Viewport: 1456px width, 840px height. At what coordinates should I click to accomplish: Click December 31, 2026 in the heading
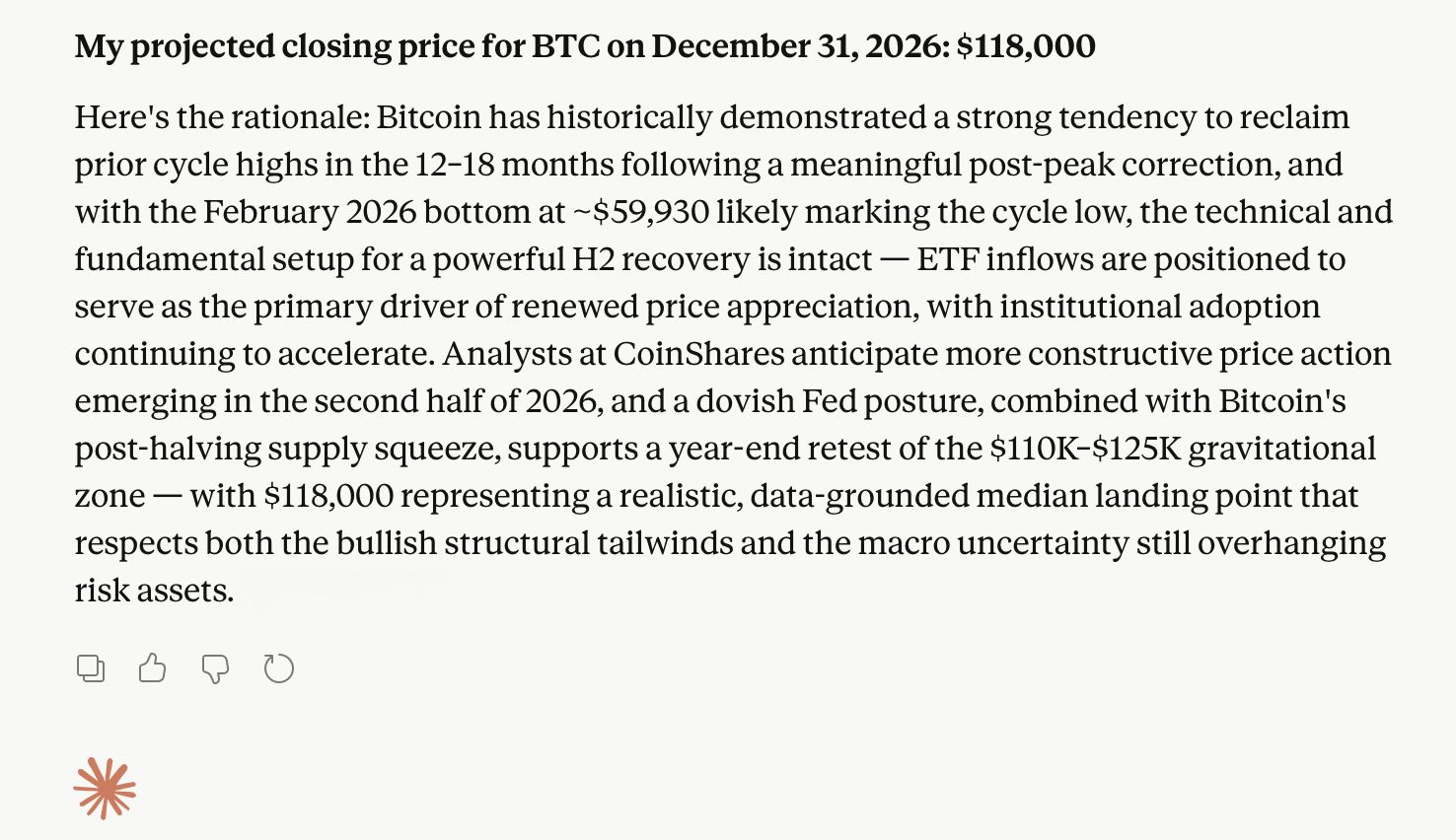(x=799, y=46)
